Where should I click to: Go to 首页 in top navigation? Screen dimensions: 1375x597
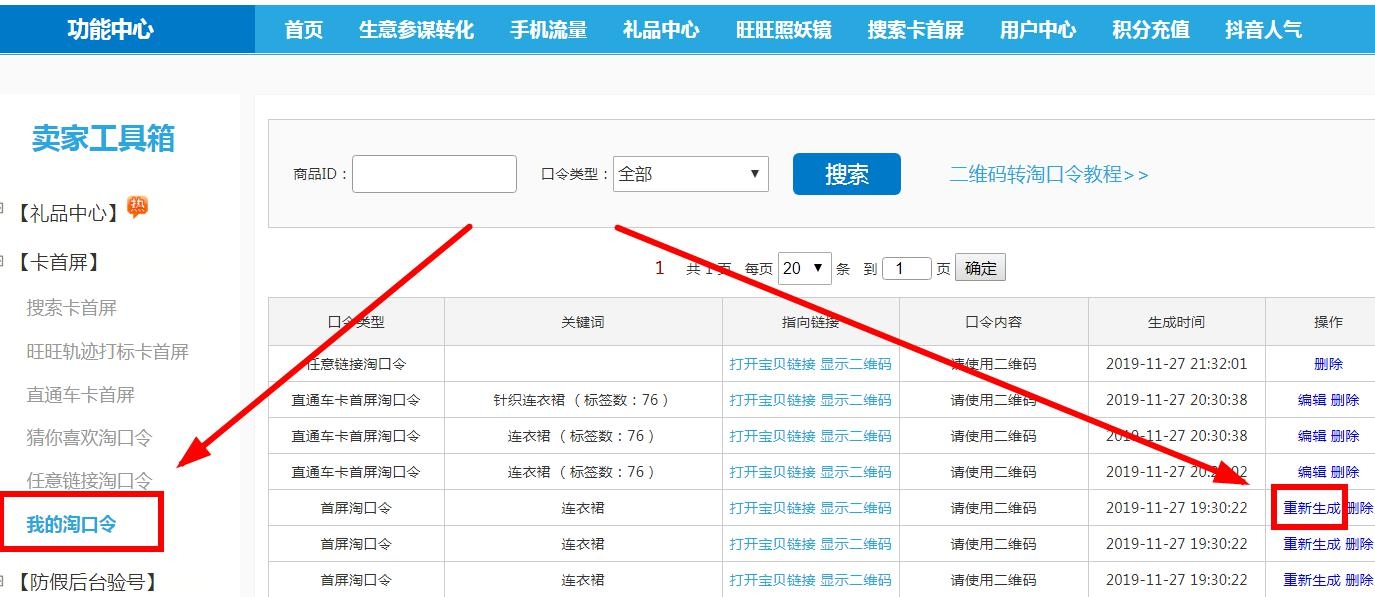pos(304,29)
